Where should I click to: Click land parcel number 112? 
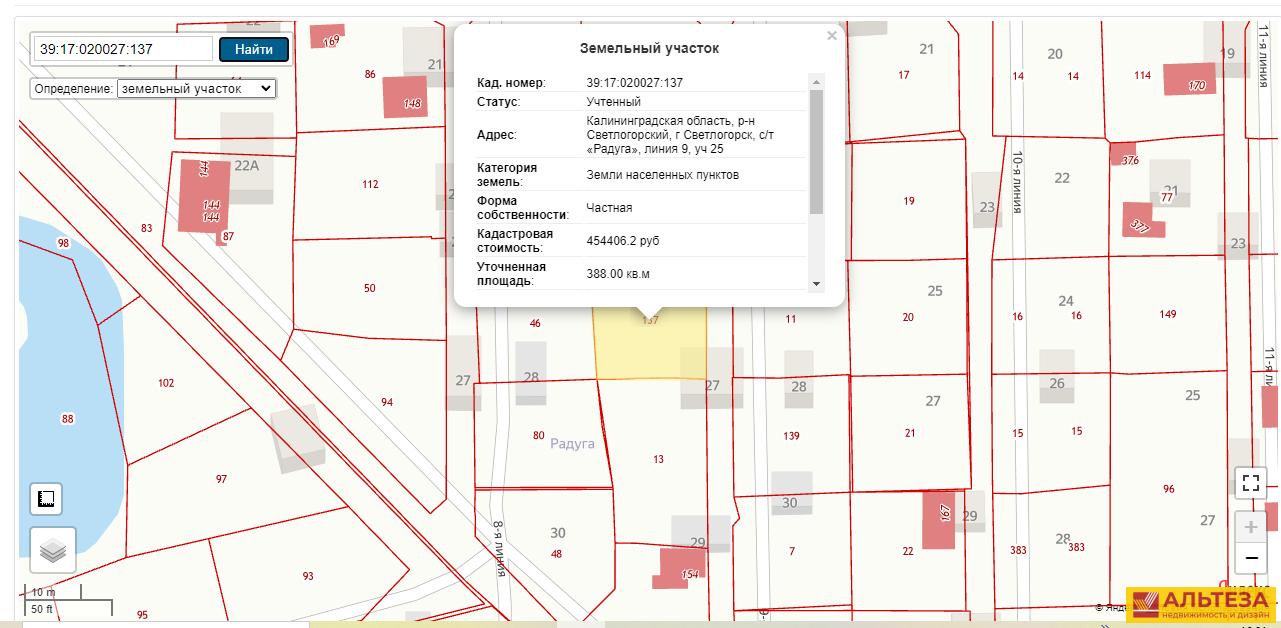click(370, 184)
